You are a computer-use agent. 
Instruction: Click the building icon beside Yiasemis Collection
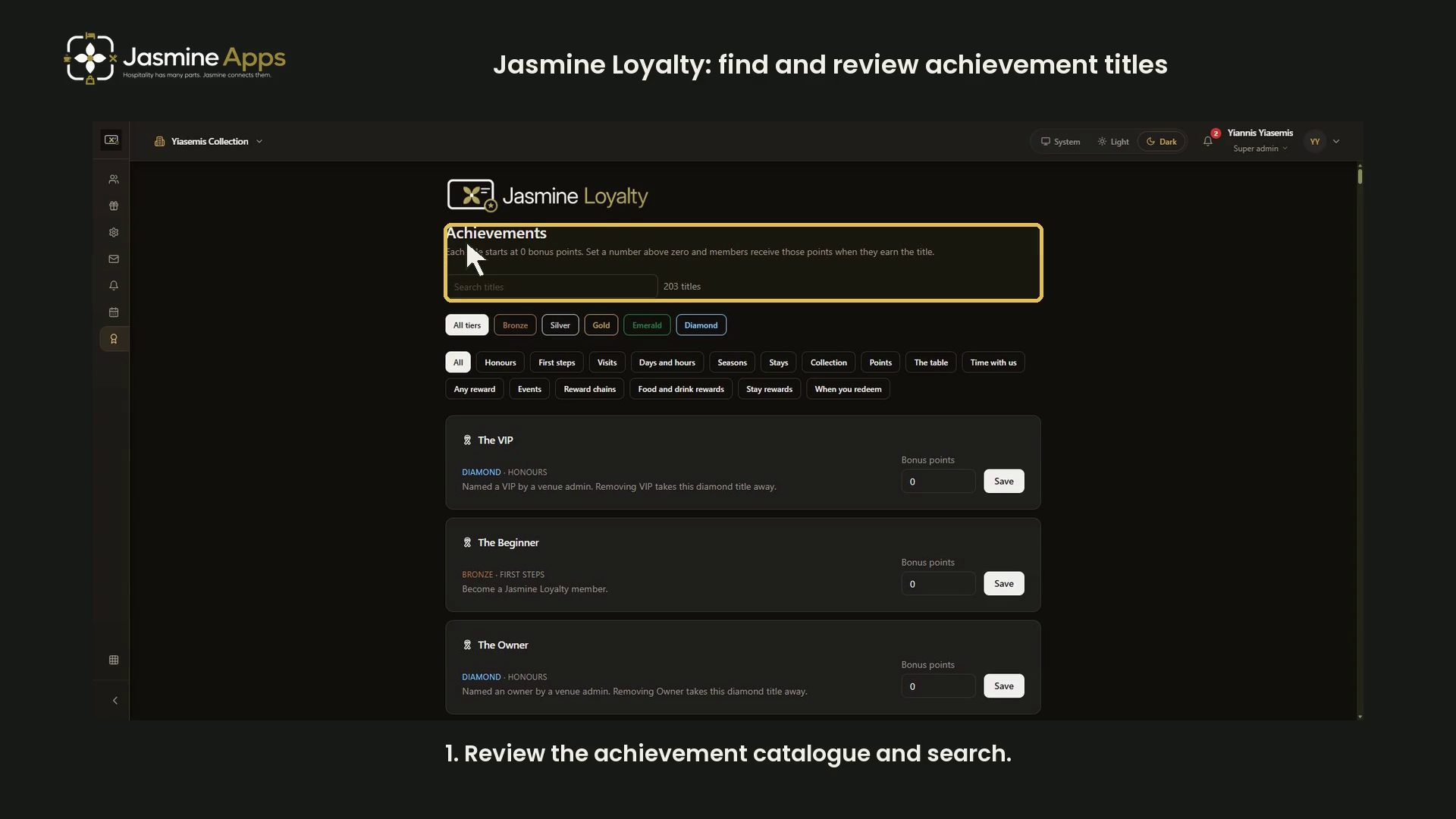point(159,142)
